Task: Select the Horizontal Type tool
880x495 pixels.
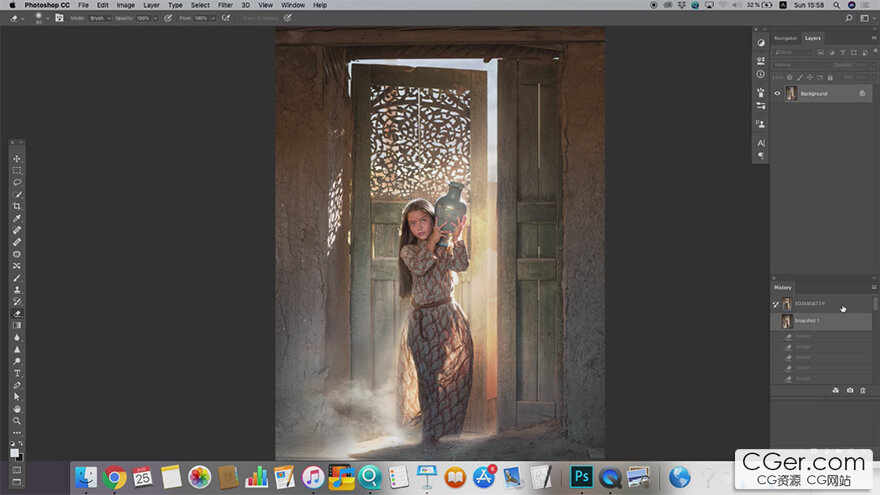Action: click(17, 373)
